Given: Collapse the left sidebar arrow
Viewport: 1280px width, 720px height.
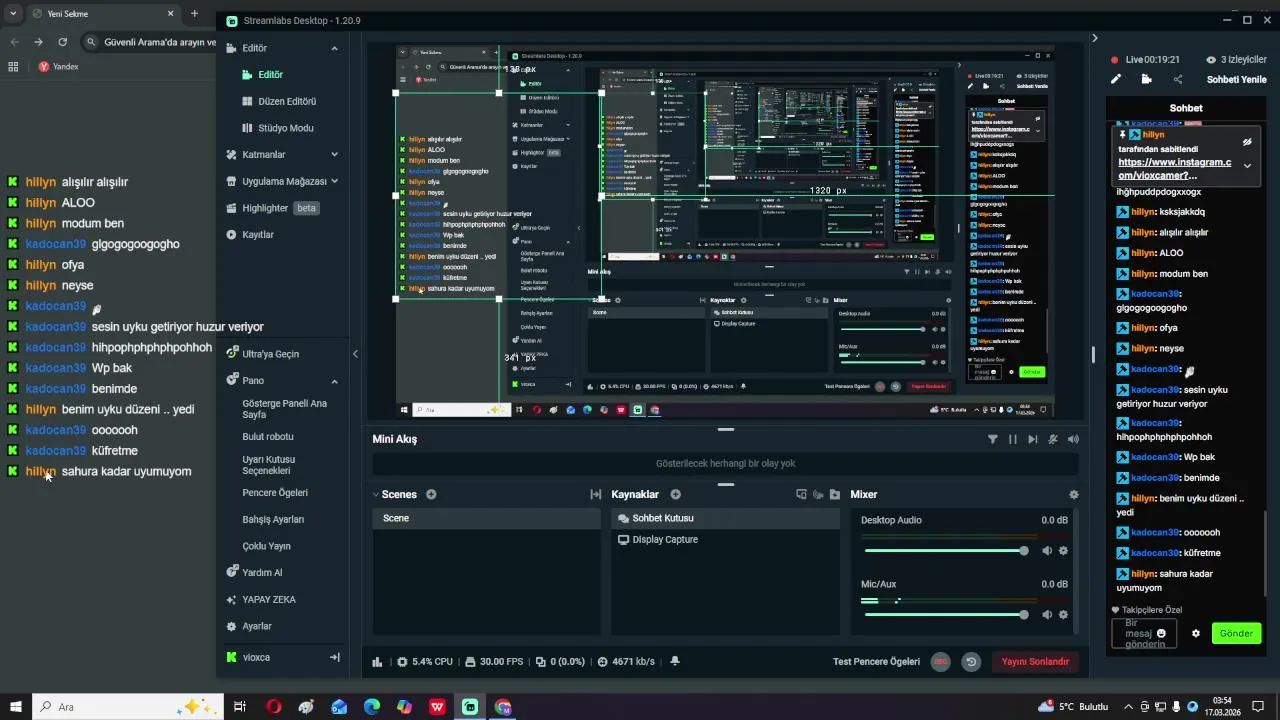Looking at the screenshot, I should [355, 353].
